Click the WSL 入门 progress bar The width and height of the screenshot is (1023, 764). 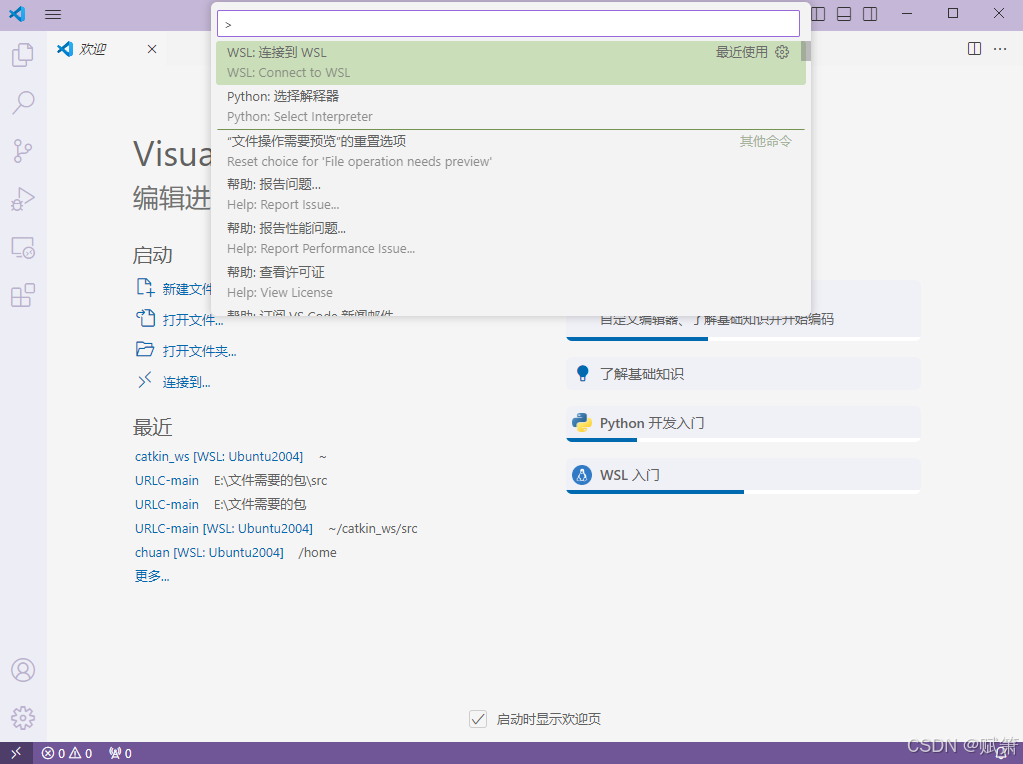click(x=743, y=491)
